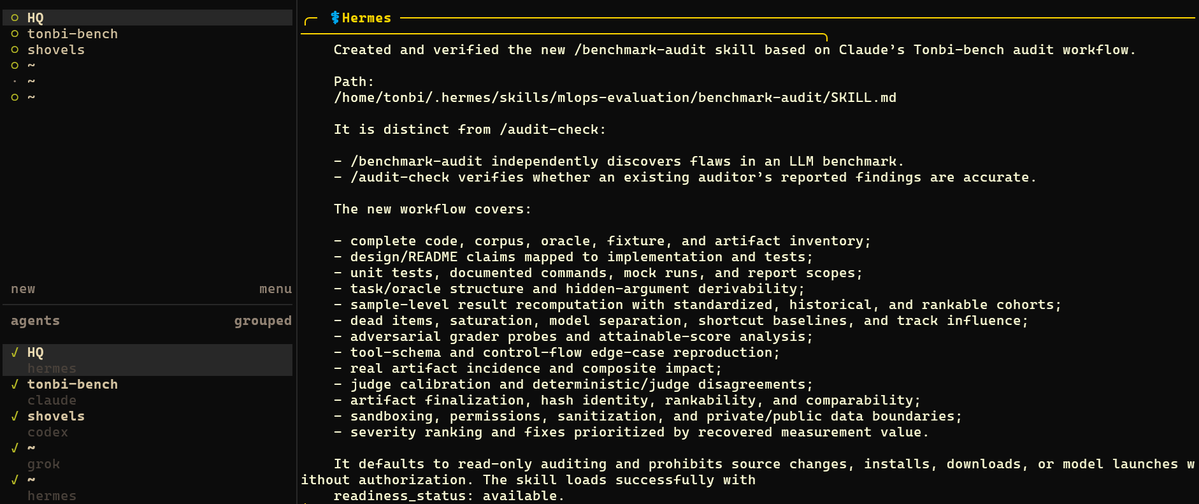
Task: Click the checkmark beside shovels agent group
Action: [x=15, y=416]
